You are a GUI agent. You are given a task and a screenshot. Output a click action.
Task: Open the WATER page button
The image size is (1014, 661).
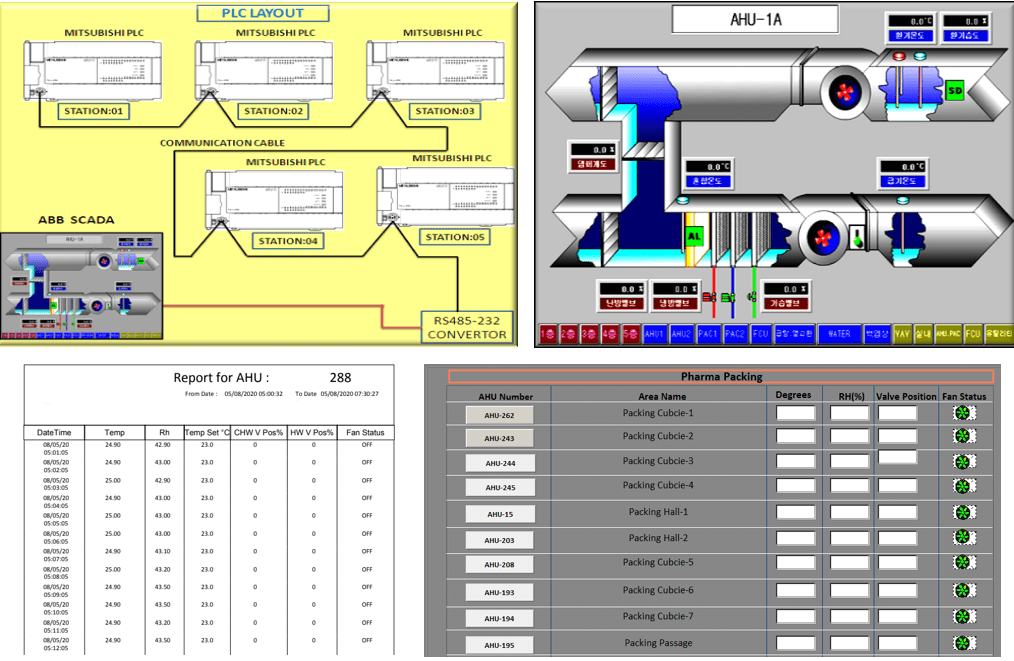(839, 334)
